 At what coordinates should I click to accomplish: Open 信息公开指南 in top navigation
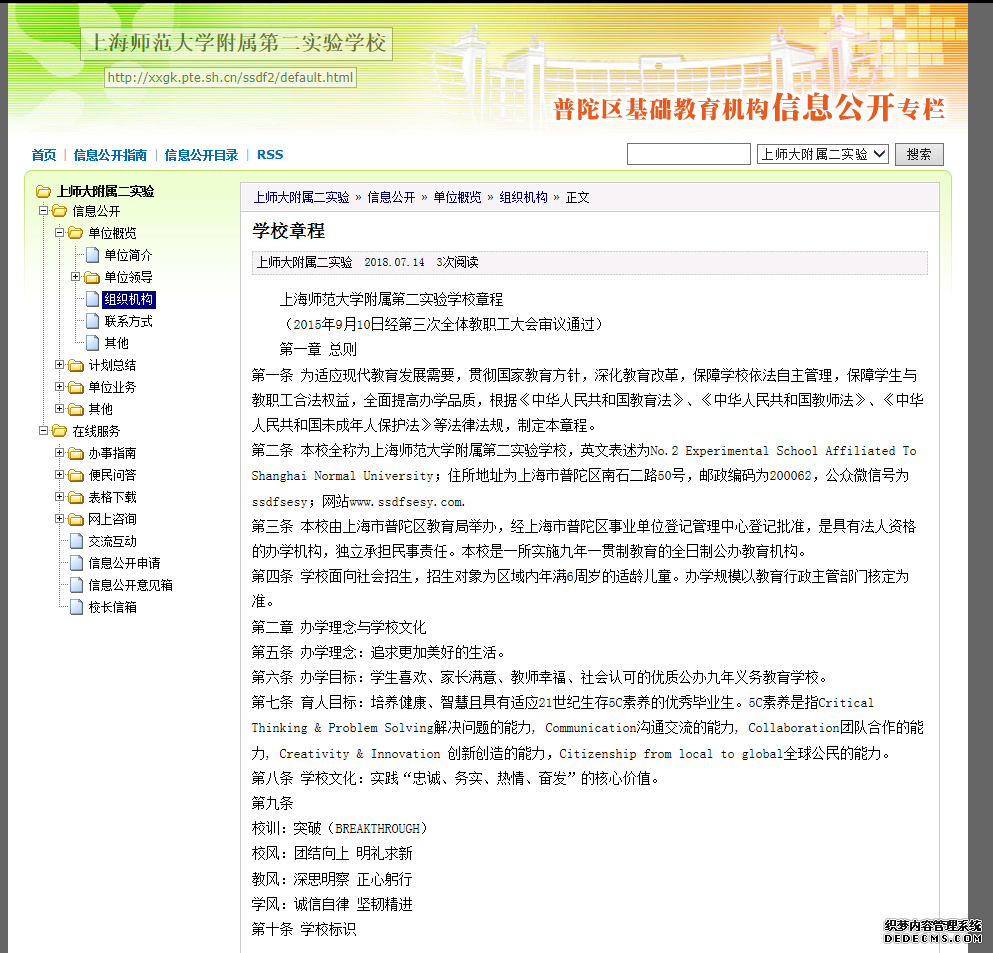pyautogui.click(x=110, y=155)
